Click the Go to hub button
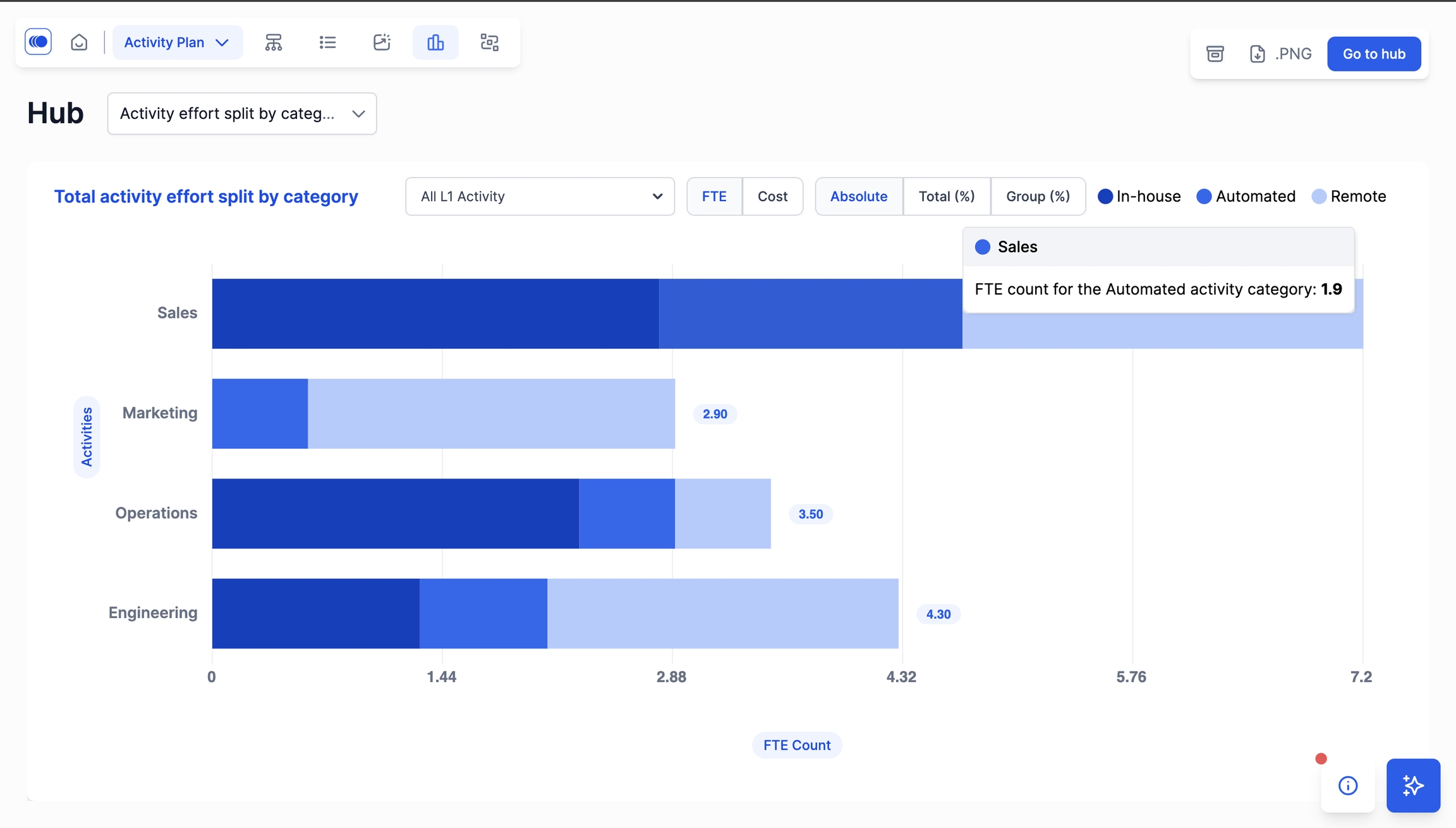Viewport: 1456px width, 828px height. tap(1374, 54)
